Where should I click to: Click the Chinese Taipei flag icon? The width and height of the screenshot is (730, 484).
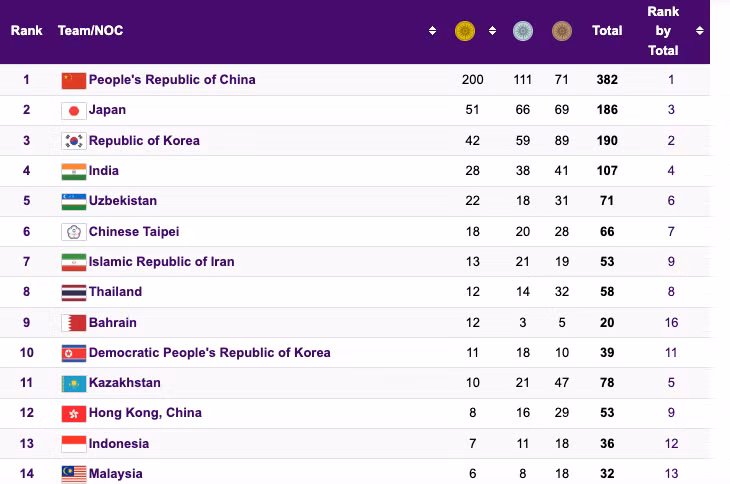(x=73, y=232)
